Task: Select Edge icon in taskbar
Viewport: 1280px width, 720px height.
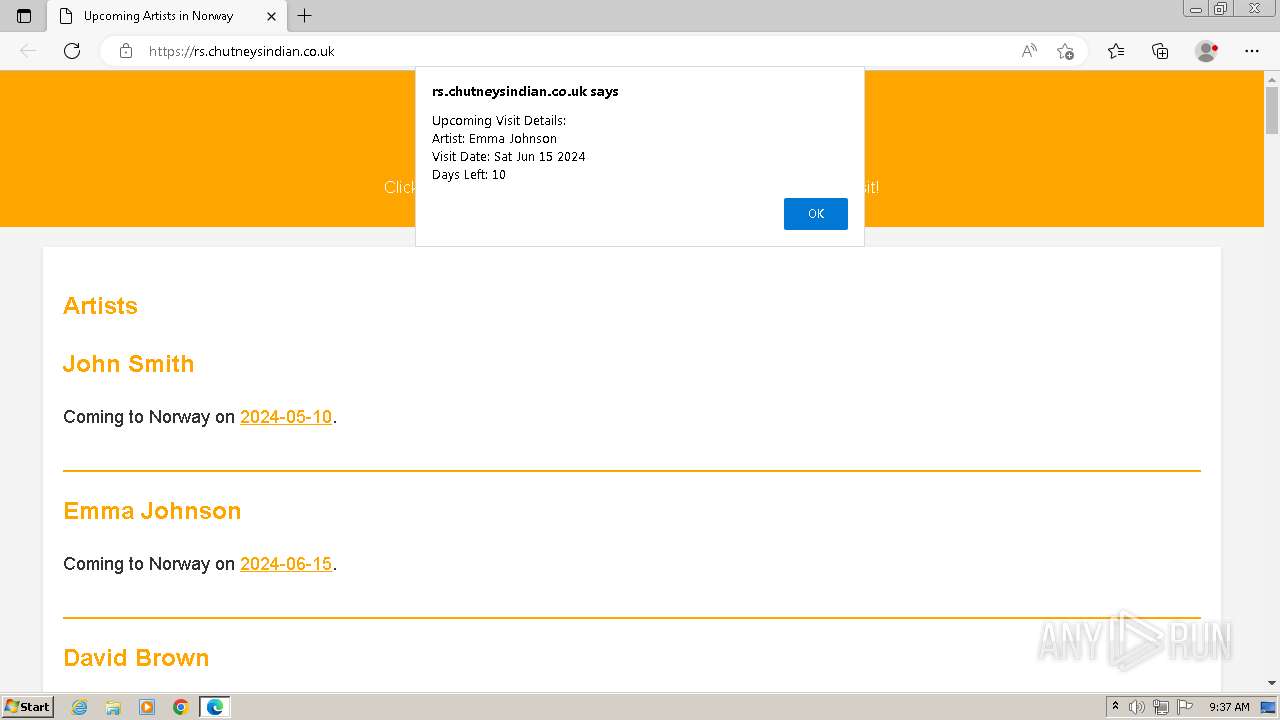Action: pos(215,707)
